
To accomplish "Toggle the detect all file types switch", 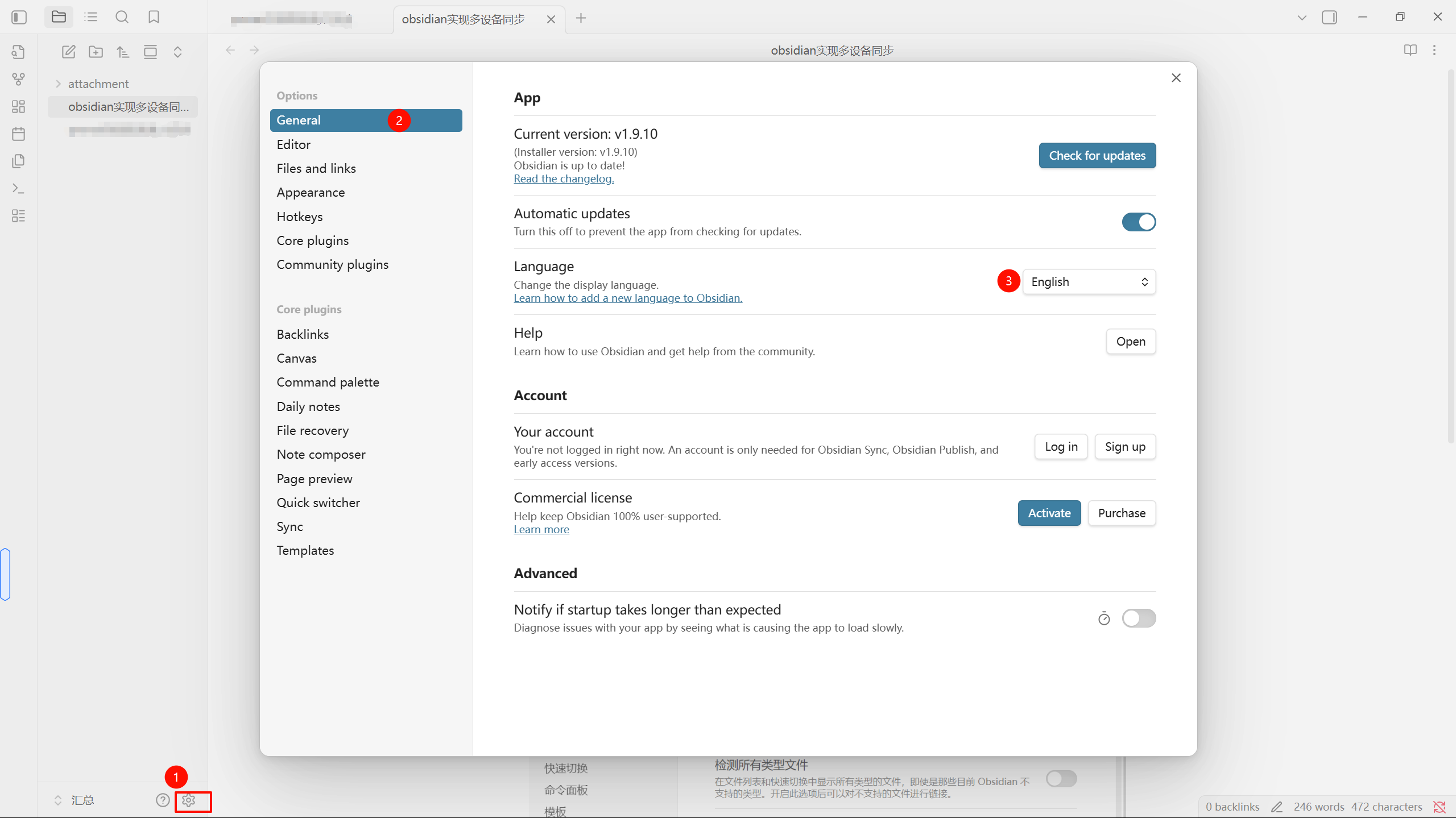I will tap(1061, 779).
